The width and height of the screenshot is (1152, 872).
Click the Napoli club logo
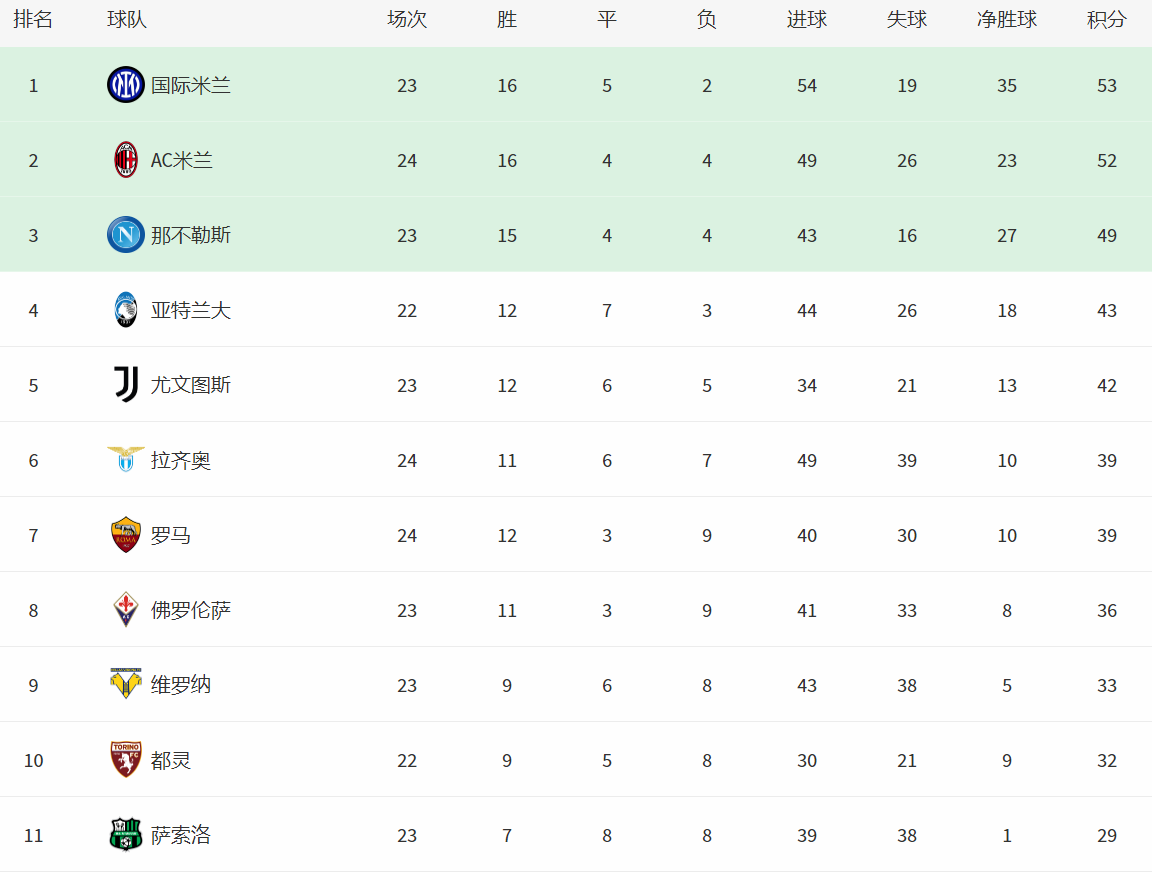(x=126, y=235)
